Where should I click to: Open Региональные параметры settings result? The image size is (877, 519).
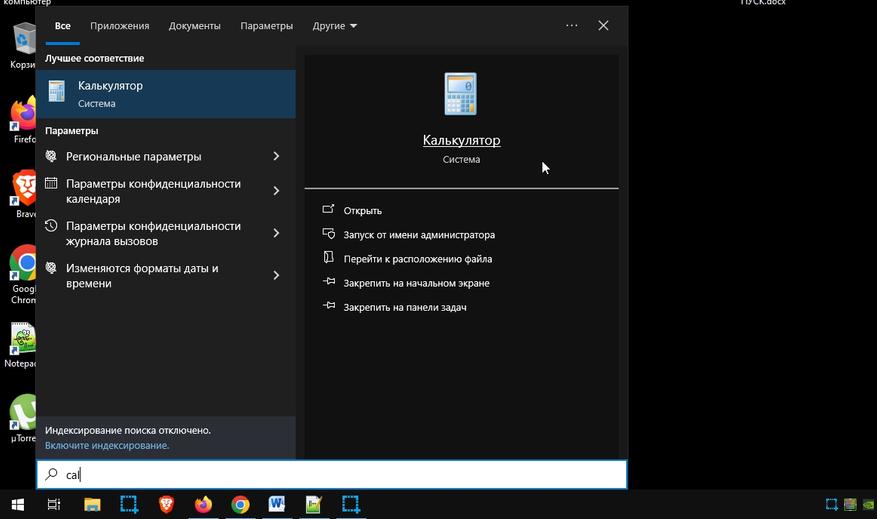coord(166,156)
